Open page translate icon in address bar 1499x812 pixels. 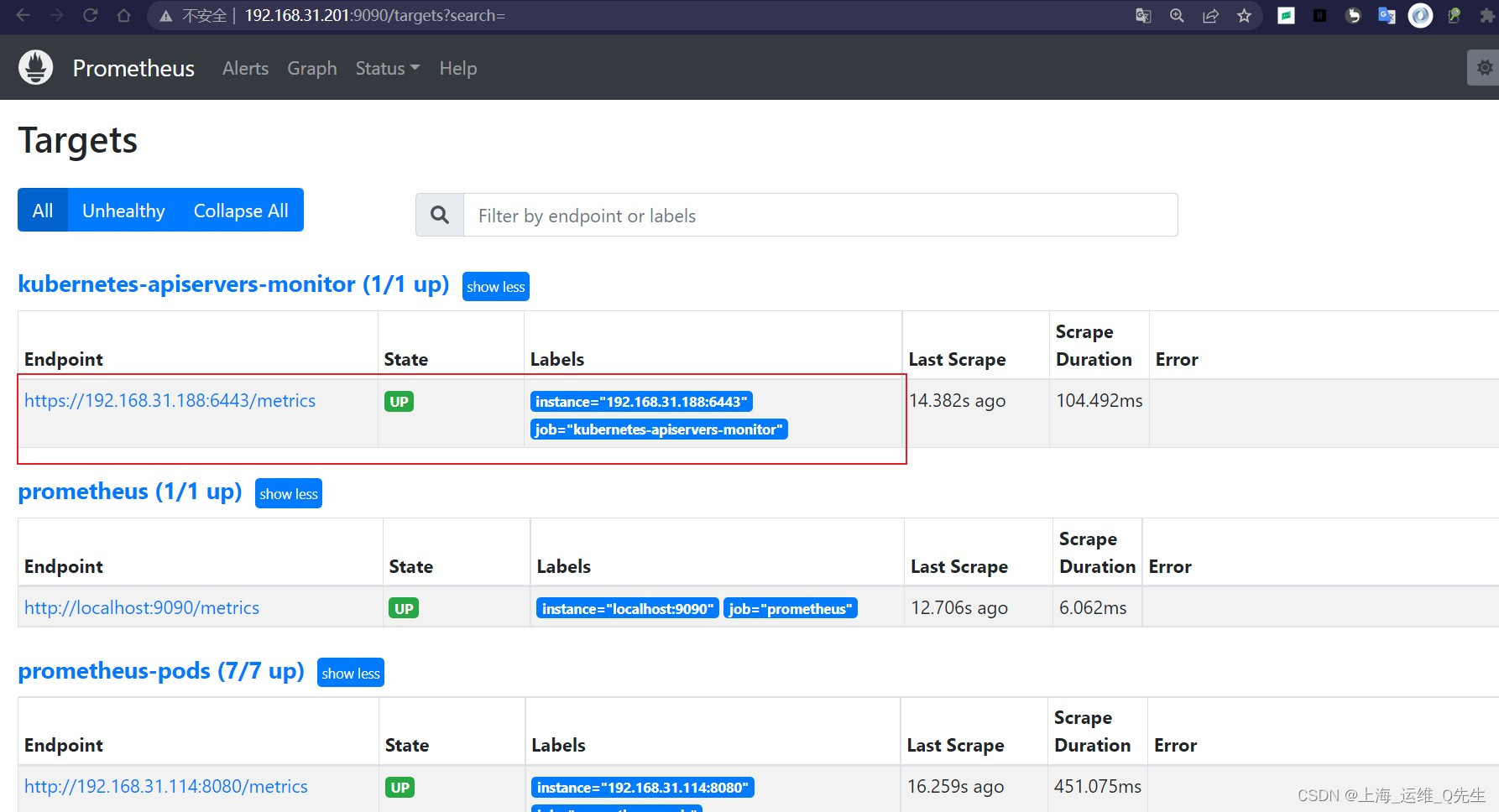[x=1143, y=16]
